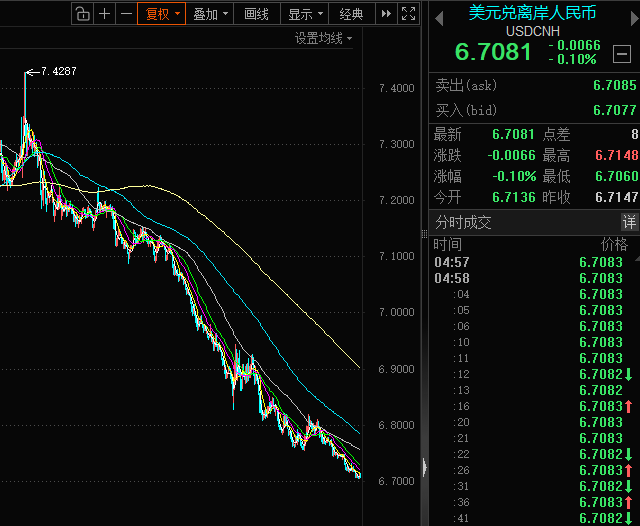The height and width of the screenshot is (526, 640).
Task: Click the 点差 spread value 8
Action: click(635, 134)
